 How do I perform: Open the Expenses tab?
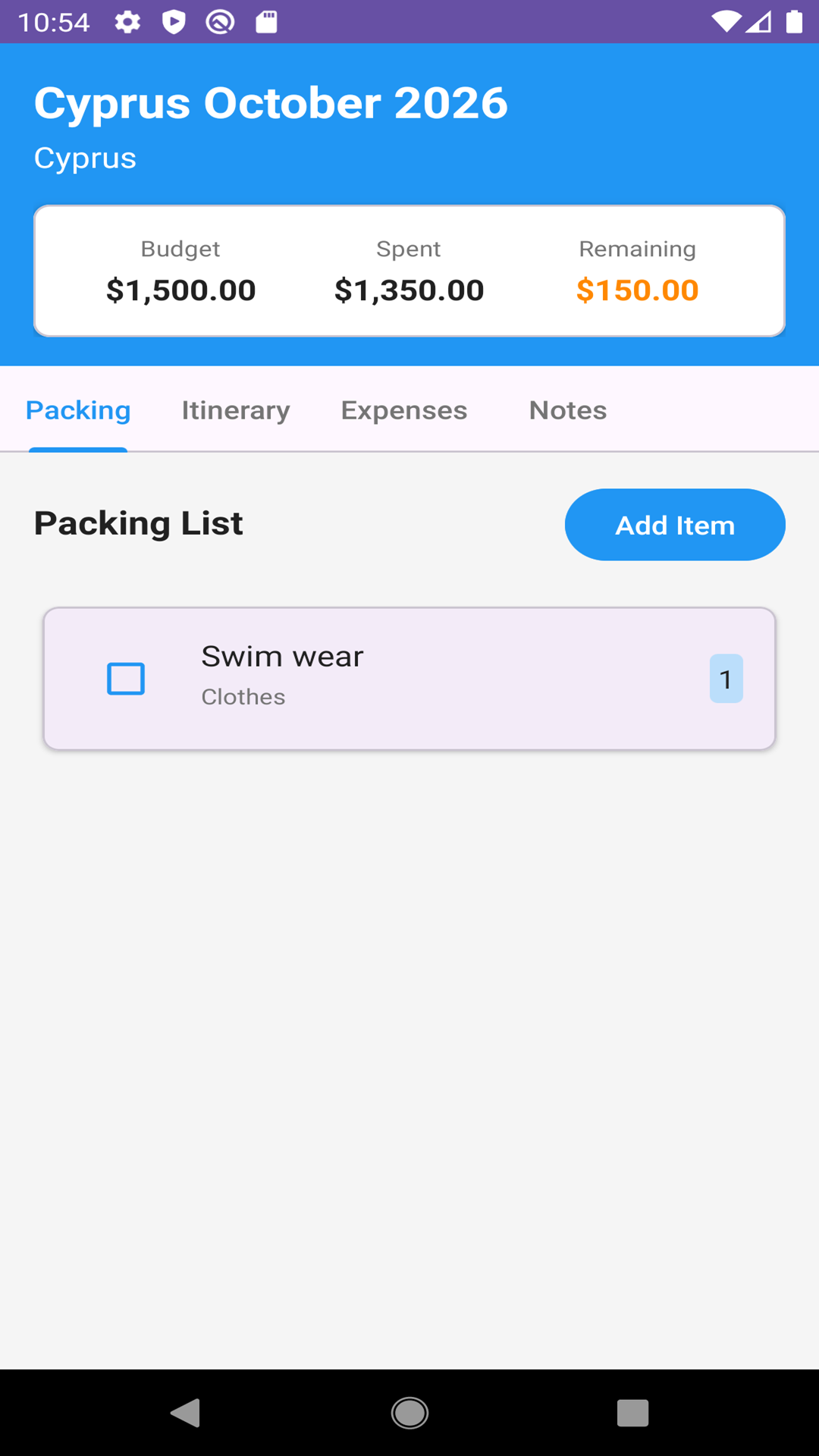click(x=403, y=410)
